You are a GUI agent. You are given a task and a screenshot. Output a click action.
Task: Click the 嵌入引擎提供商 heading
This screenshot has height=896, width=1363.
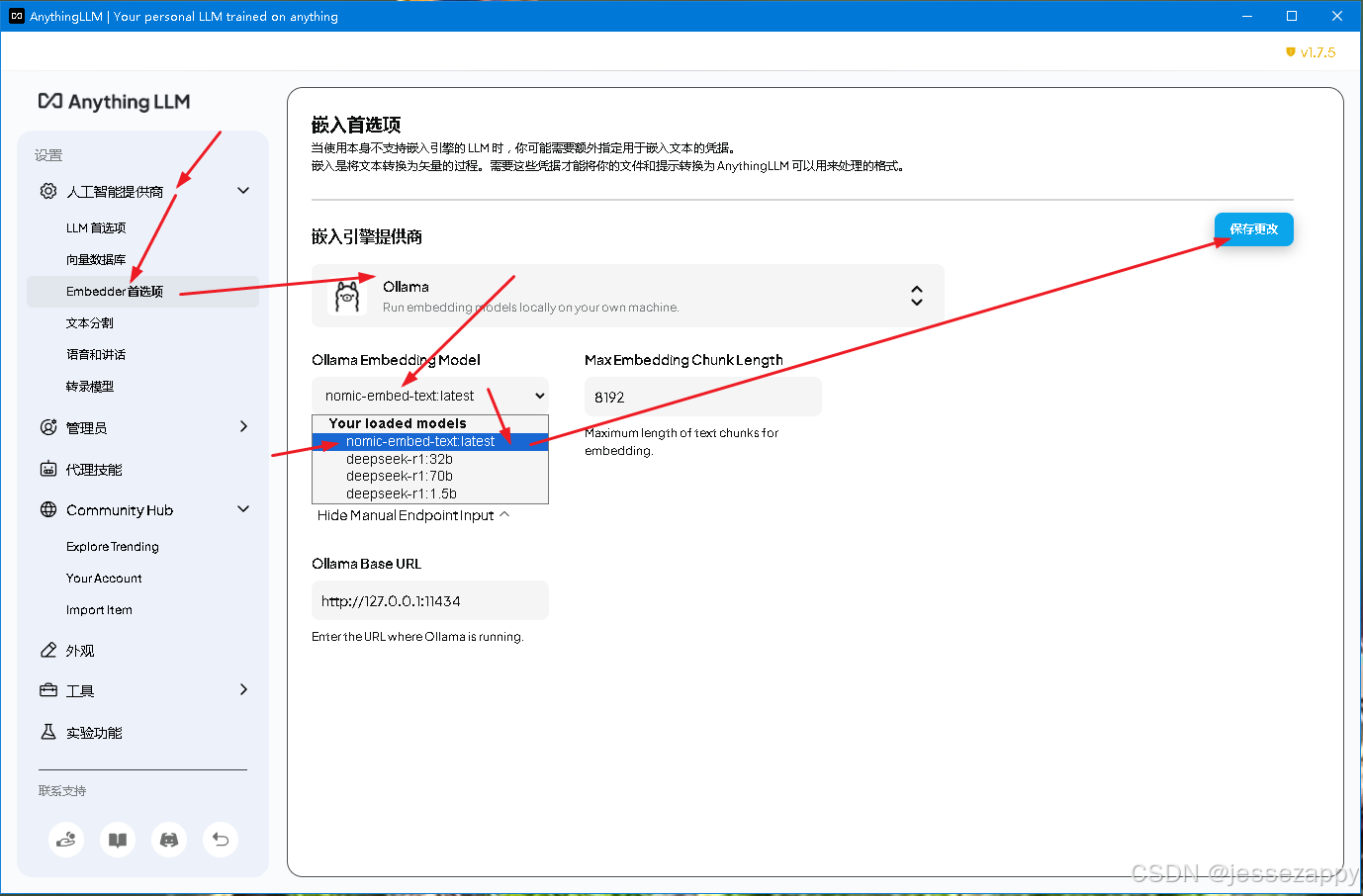click(x=367, y=236)
